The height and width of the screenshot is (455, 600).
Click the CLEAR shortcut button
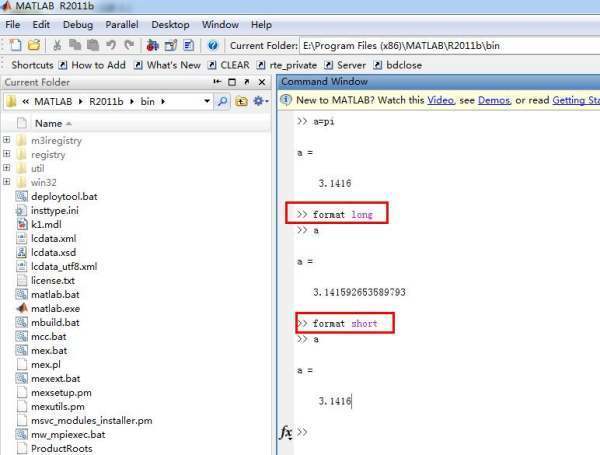[235, 65]
